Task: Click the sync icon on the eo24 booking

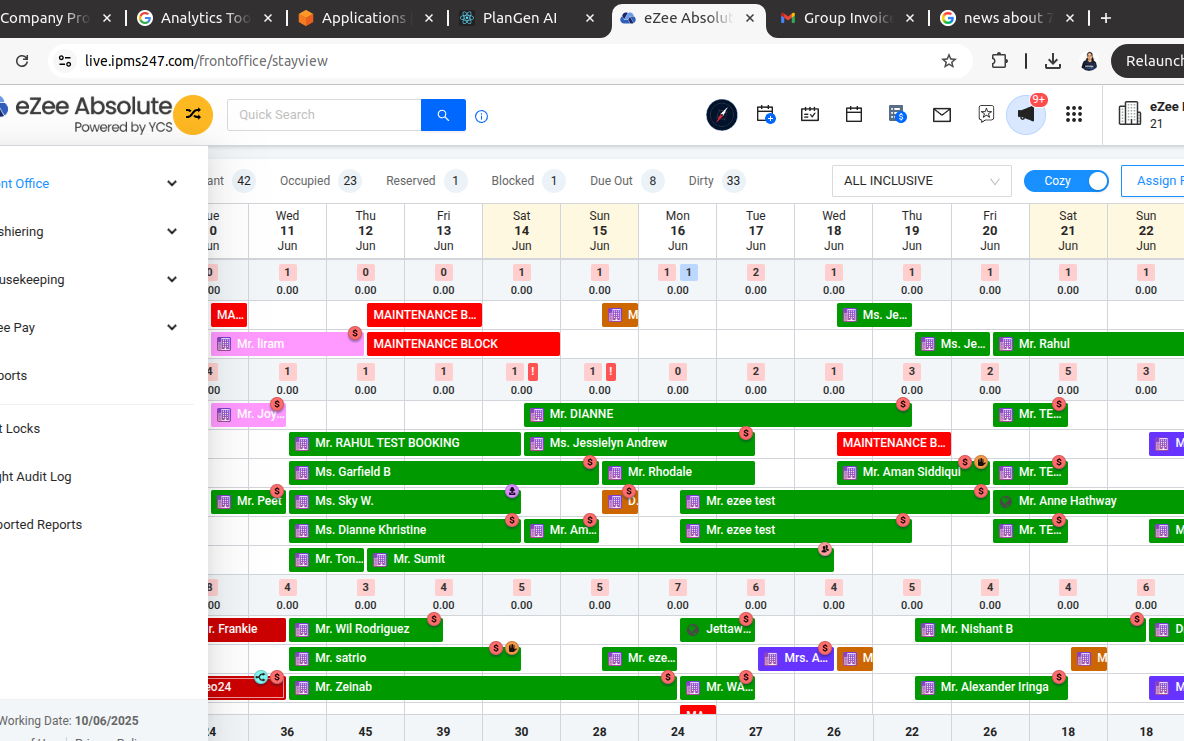Action: [261, 677]
